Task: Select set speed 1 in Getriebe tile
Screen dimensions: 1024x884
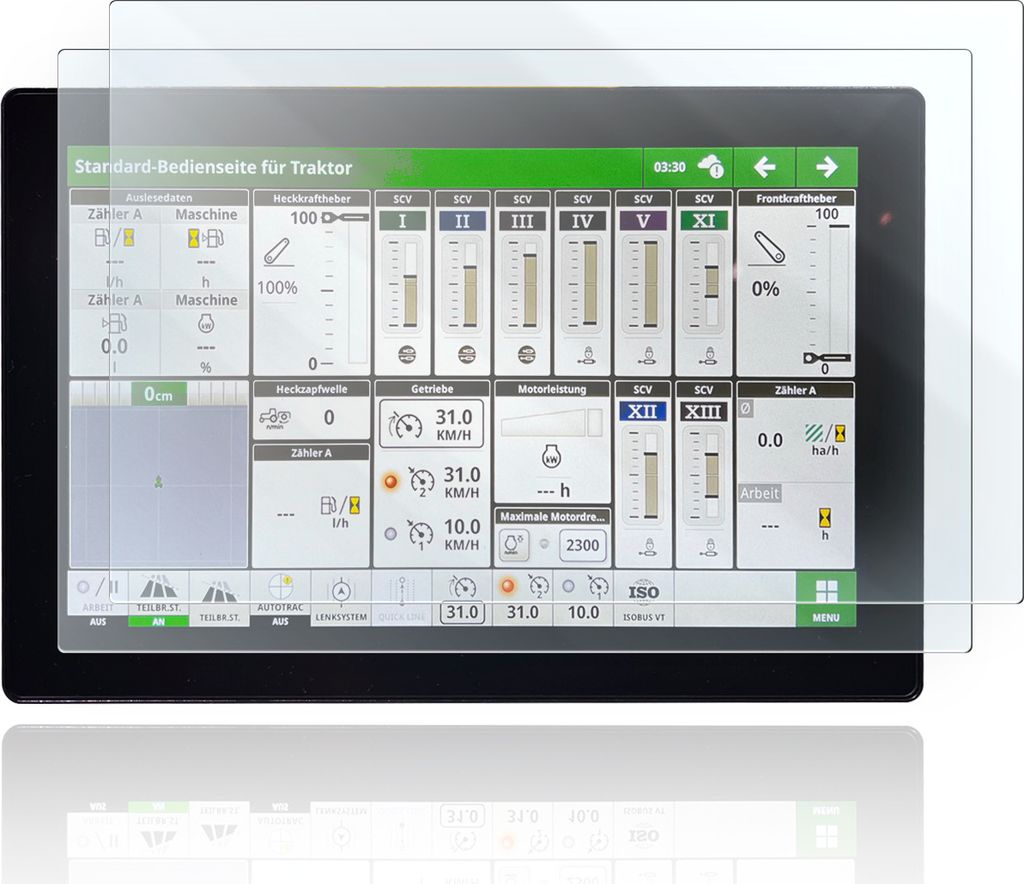Action: click(x=432, y=534)
